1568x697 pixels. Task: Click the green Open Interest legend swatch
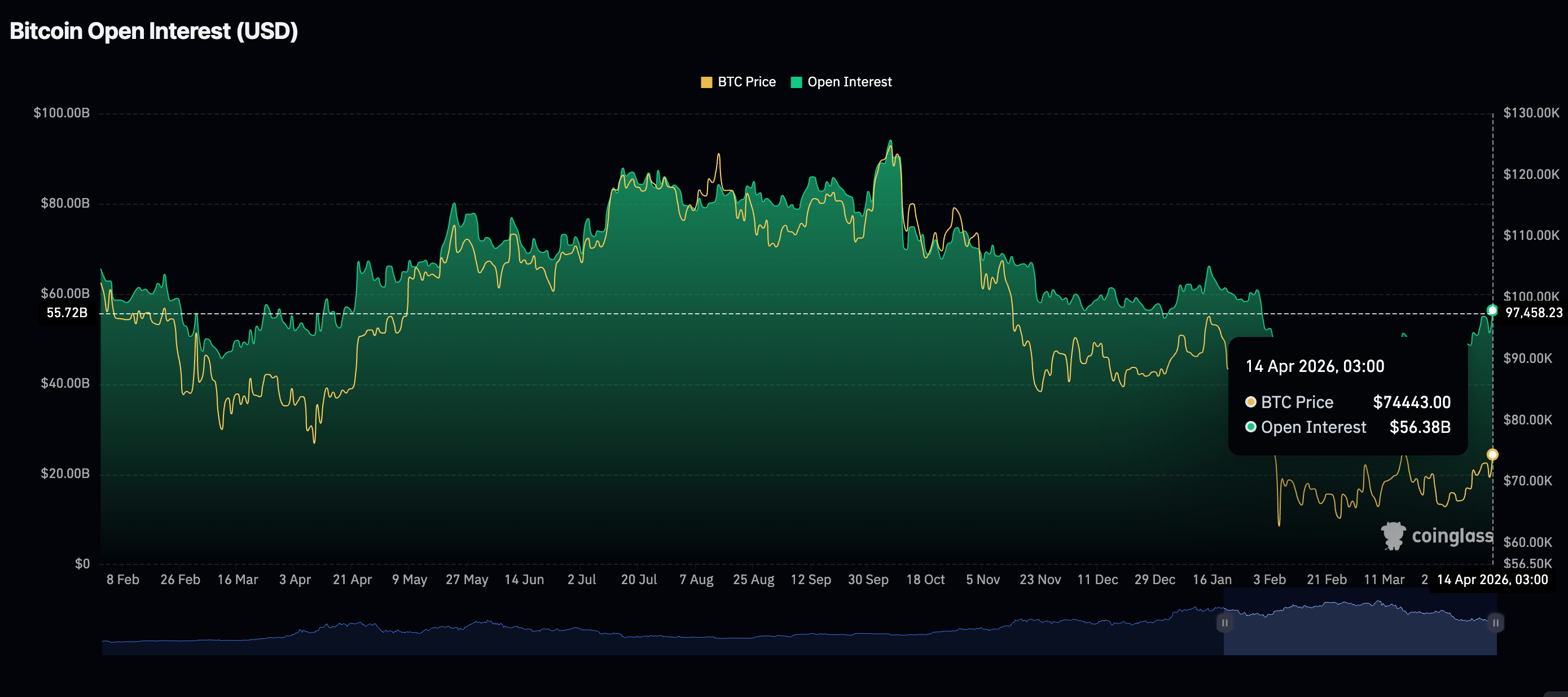pos(796,82)
